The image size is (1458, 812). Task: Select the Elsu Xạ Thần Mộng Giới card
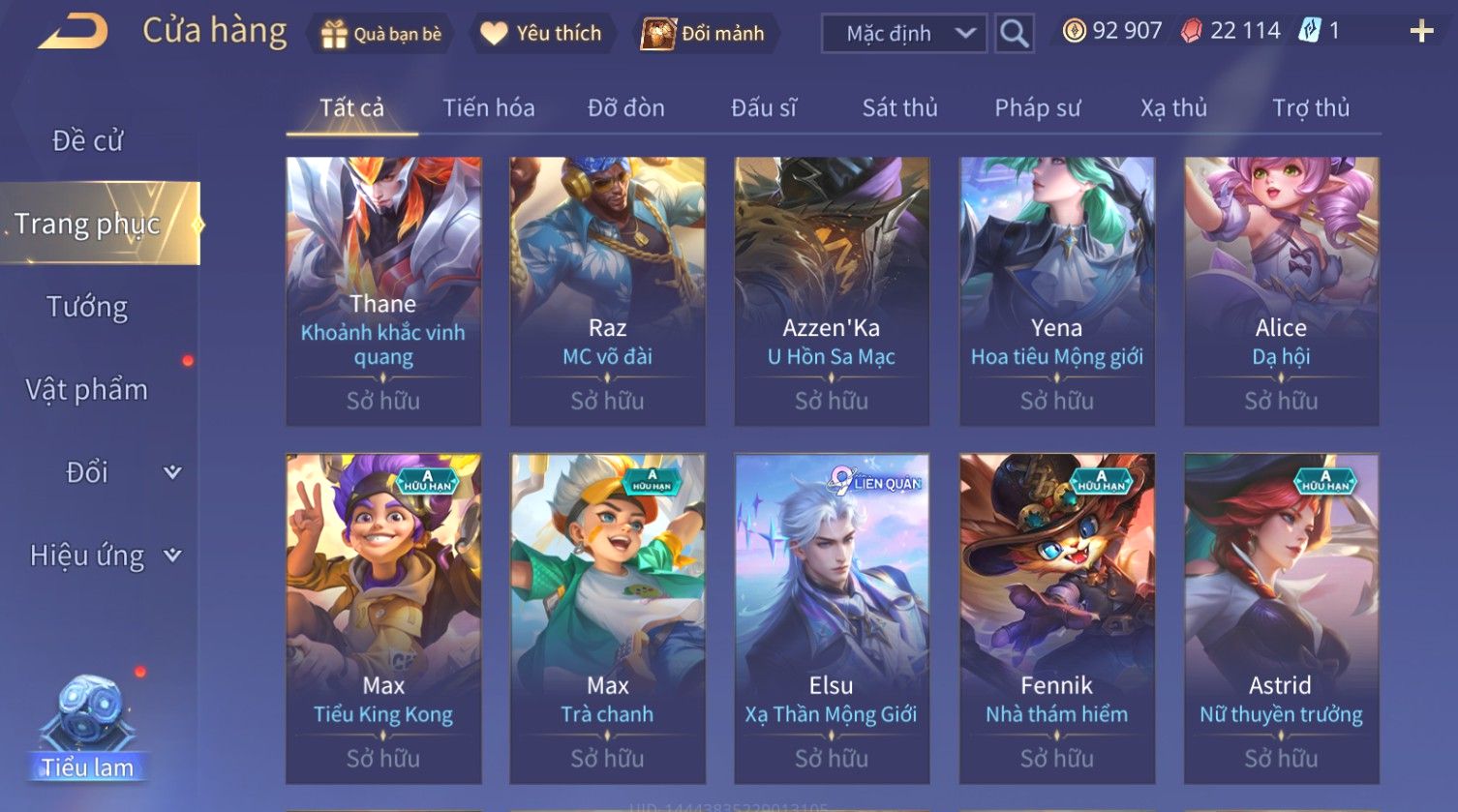coord(832,618)
